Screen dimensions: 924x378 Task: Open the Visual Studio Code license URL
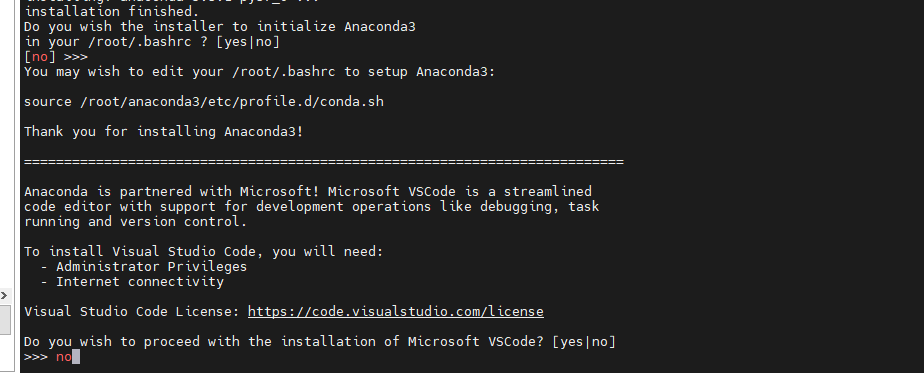point(395,311)
